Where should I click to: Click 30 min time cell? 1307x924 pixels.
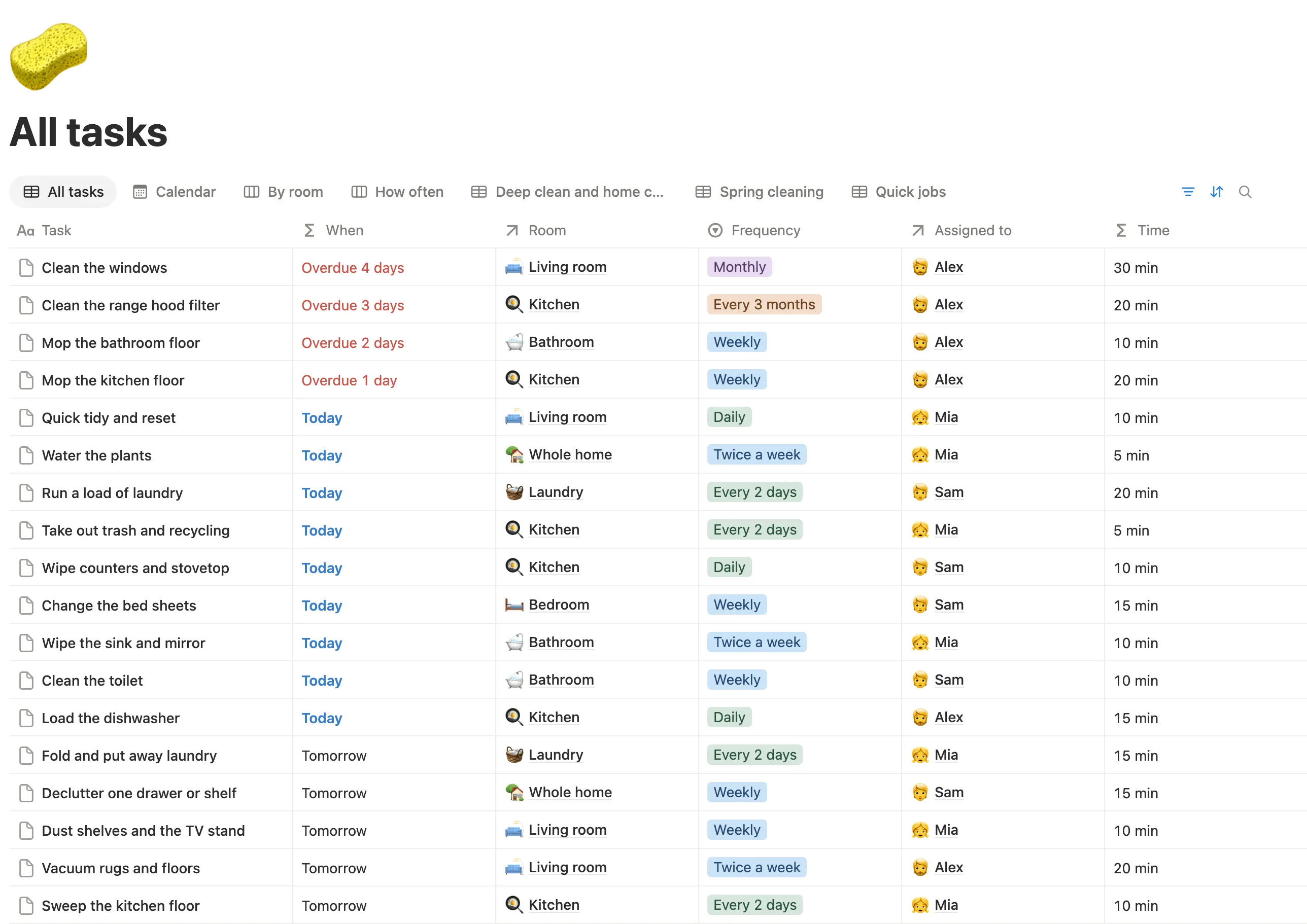point(1206,267)
